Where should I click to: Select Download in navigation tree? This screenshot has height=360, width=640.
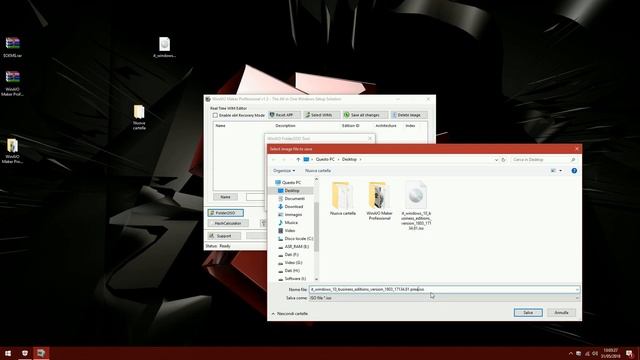pos(291,207)
